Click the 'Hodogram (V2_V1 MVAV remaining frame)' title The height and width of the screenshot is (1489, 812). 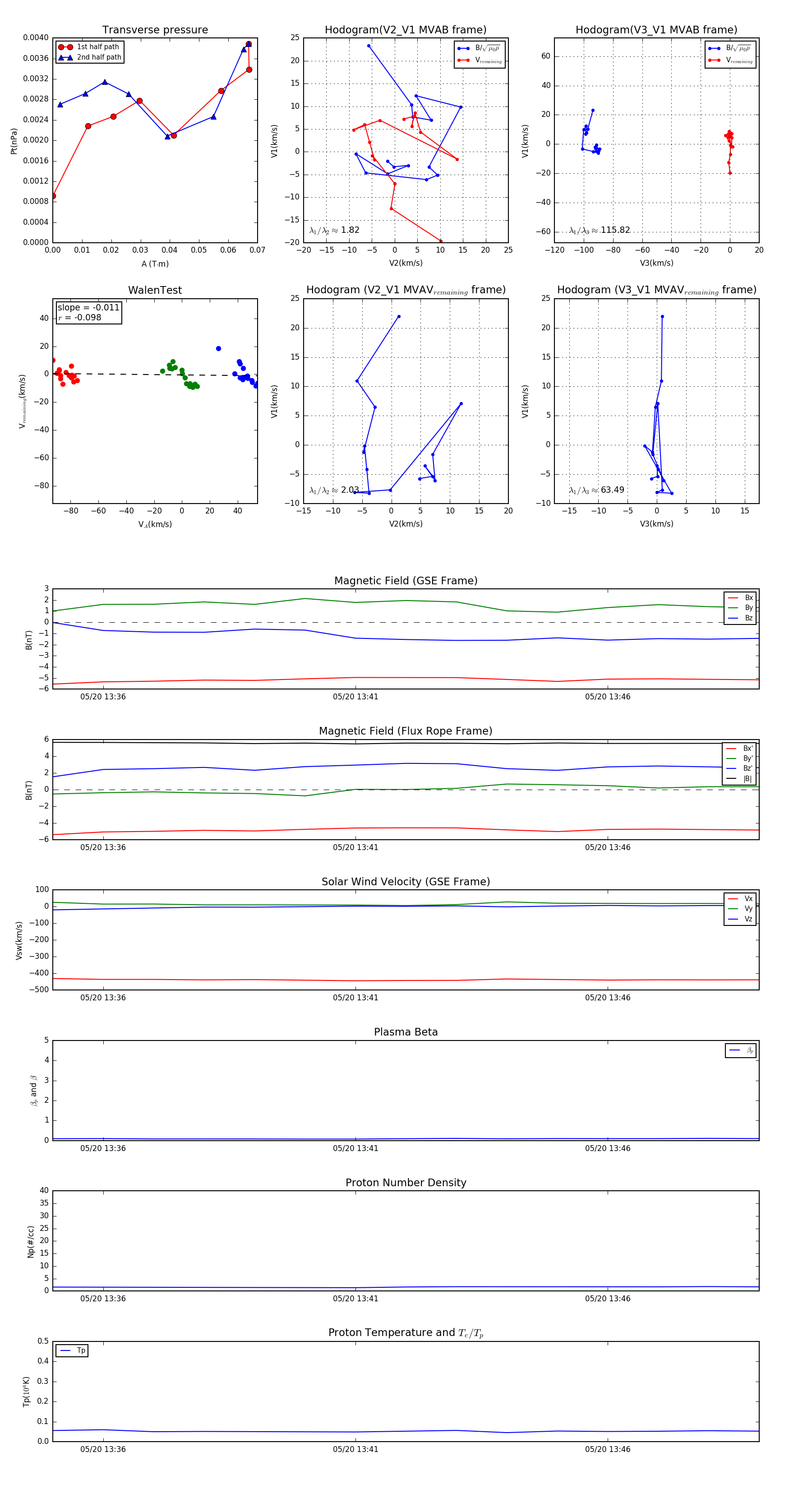coord(406,290)
